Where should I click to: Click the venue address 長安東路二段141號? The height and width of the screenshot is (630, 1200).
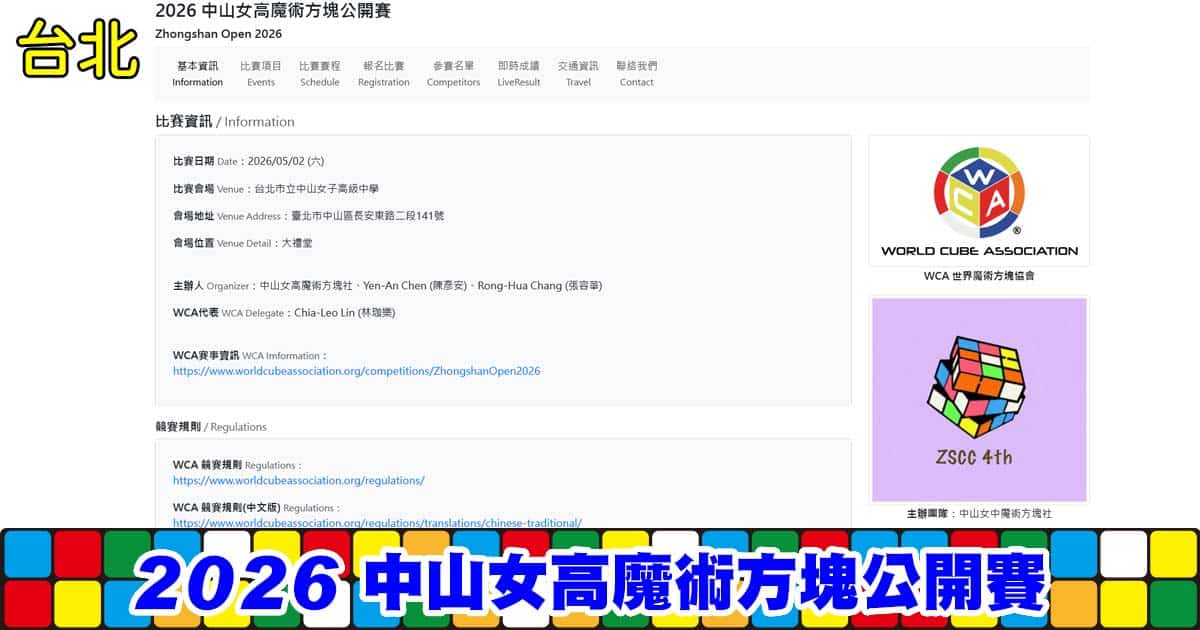click(367, 215)
